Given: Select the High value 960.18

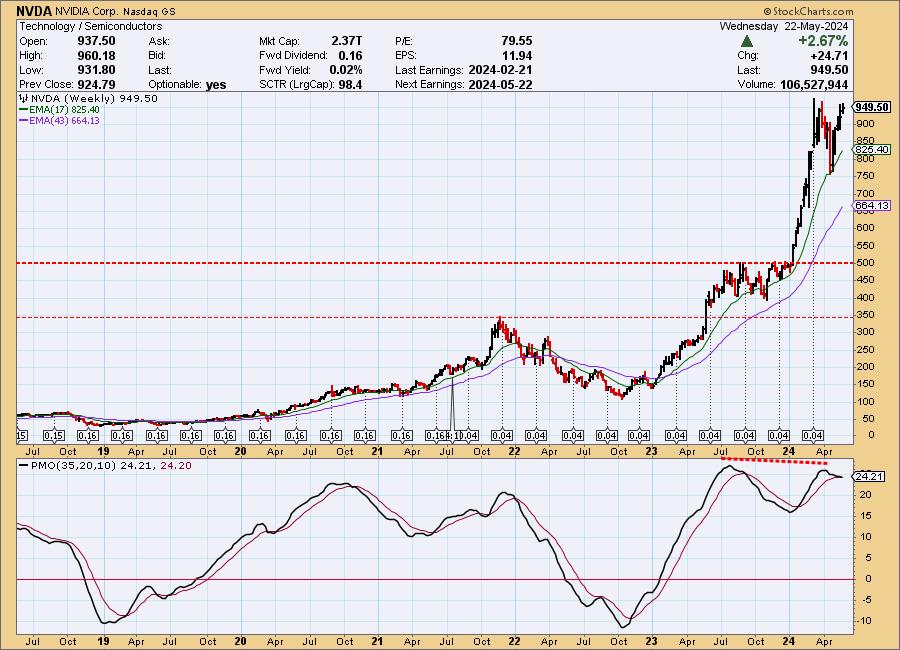Looking at the screenshot, I should point(96,55).
